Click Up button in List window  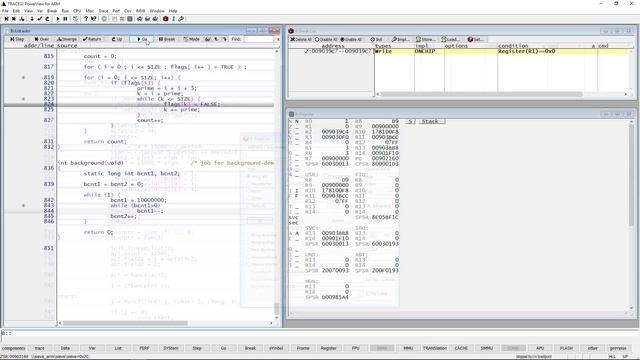coord(117,39)
